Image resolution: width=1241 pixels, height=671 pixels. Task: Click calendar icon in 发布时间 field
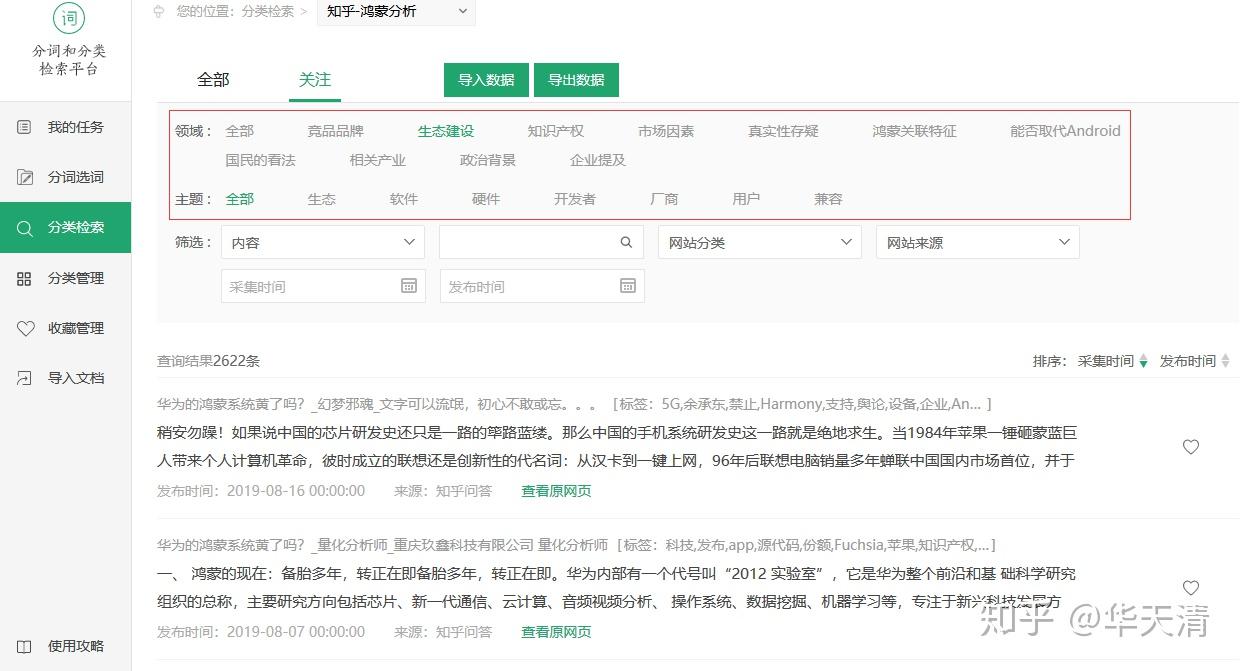tap(628, 286)
